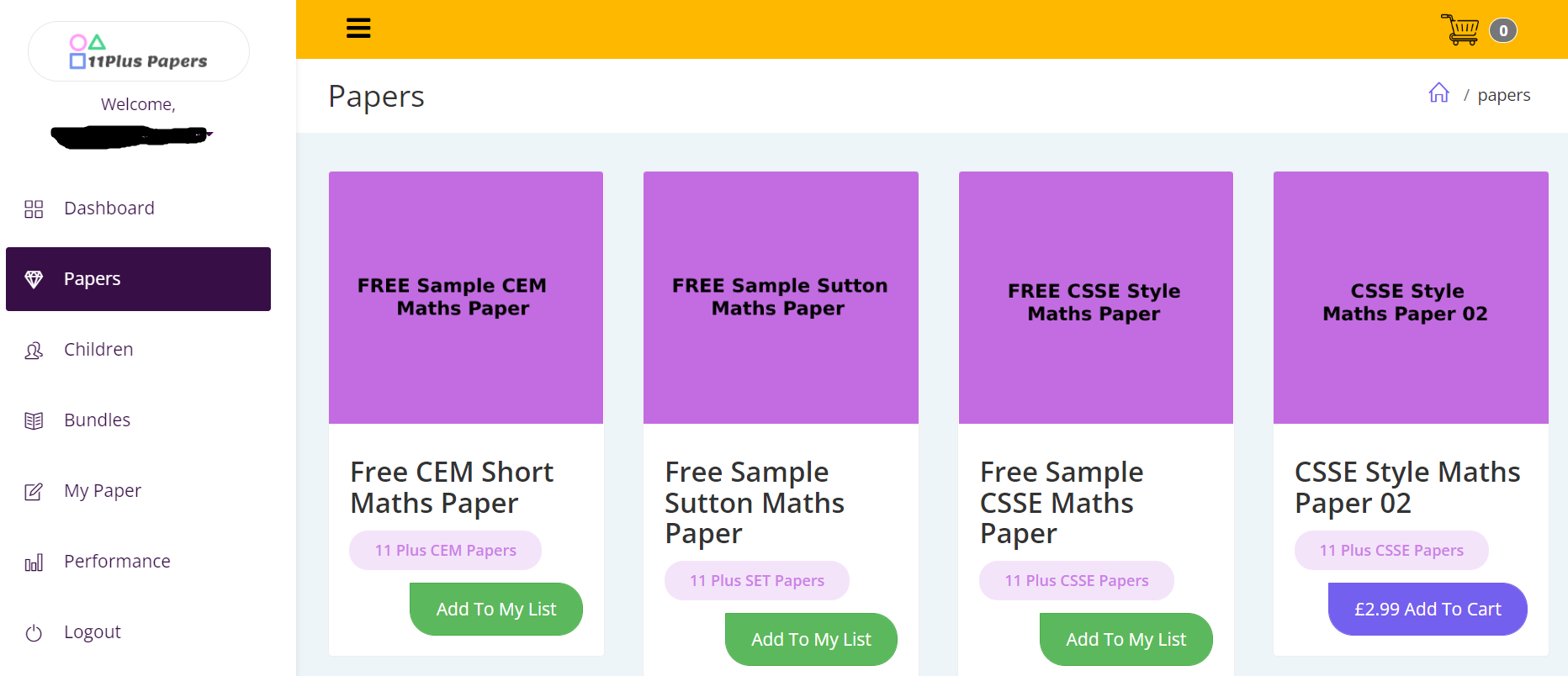The height and width of the screenshot is (676, 1568).
Task: Click the diamond icon next to Papers
Action: [34, 278]
